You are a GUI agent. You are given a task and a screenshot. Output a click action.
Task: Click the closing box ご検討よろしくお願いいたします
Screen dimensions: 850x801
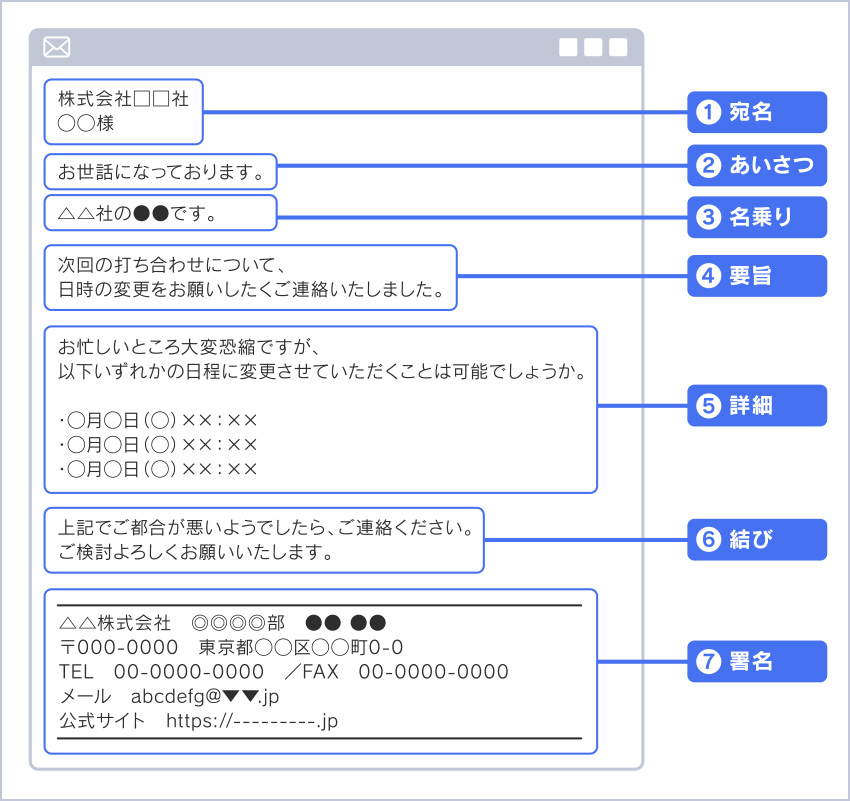[264, 539]
